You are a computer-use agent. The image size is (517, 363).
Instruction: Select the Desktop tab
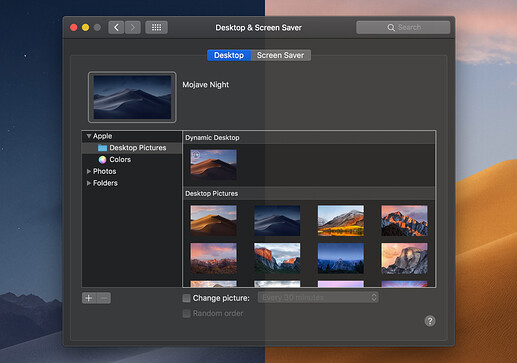[229, 55]
